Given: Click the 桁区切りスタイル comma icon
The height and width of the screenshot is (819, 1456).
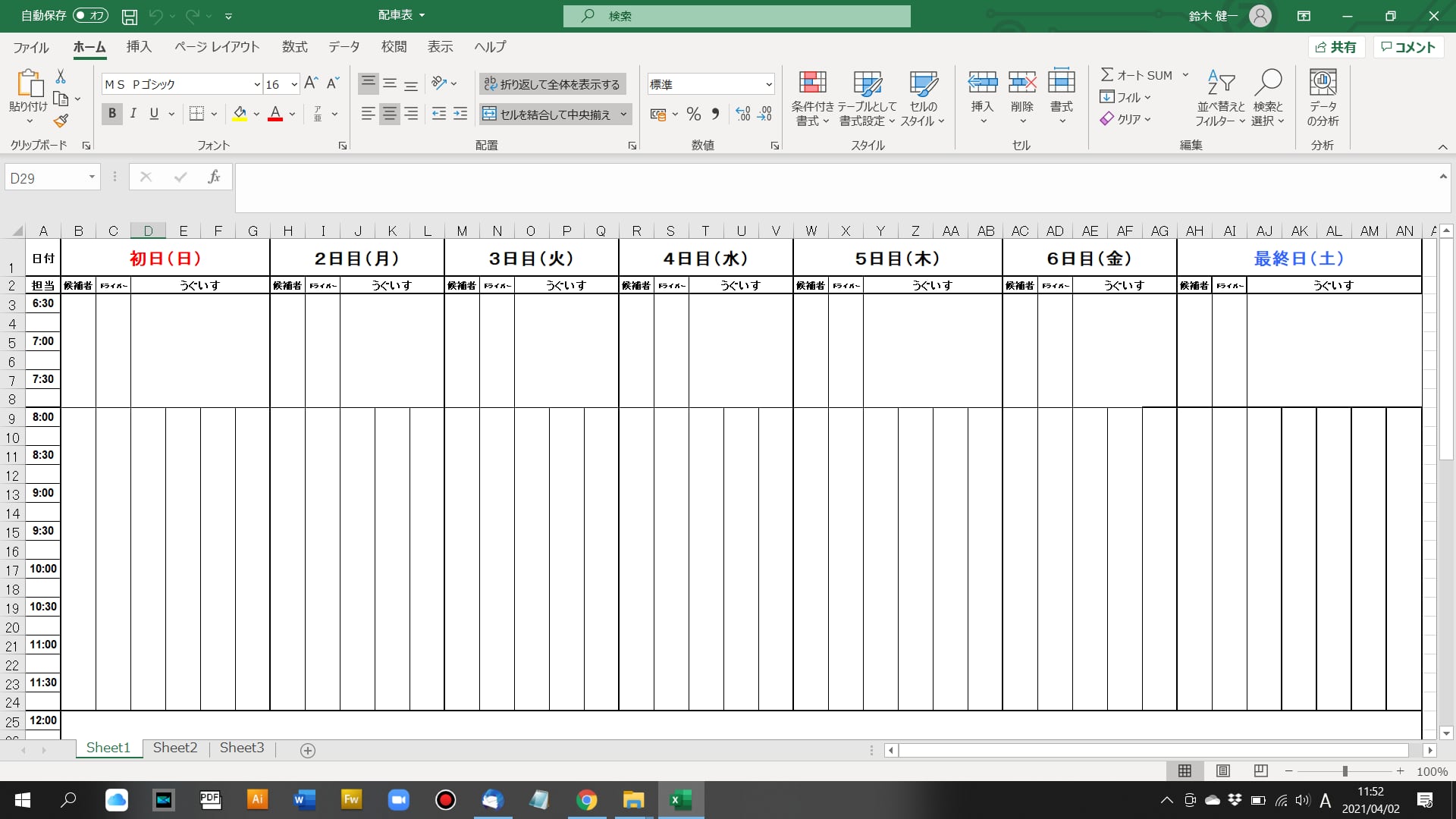Looking at the screenshot, I should (715, 114).
